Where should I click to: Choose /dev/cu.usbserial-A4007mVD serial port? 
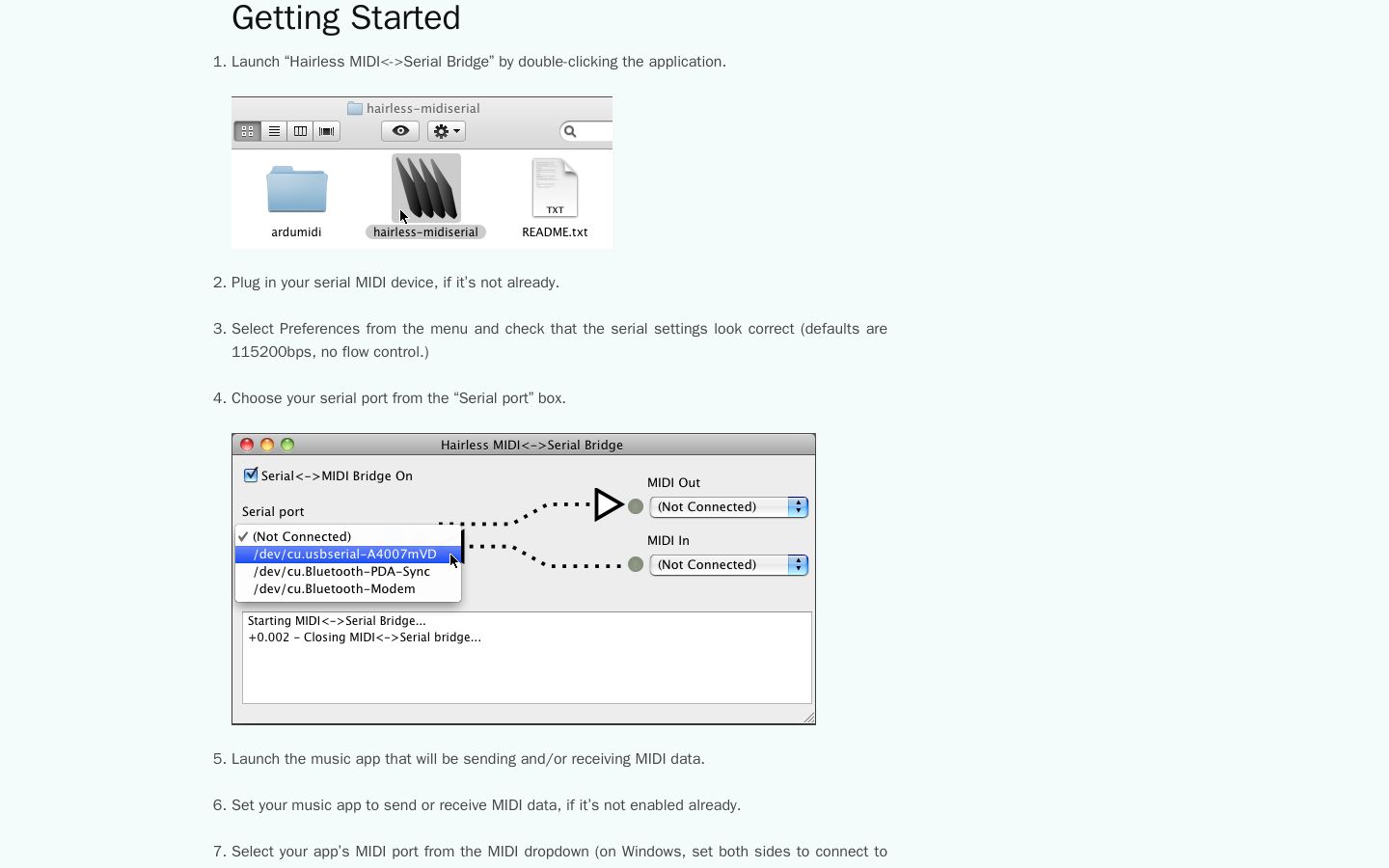[348, 555]
